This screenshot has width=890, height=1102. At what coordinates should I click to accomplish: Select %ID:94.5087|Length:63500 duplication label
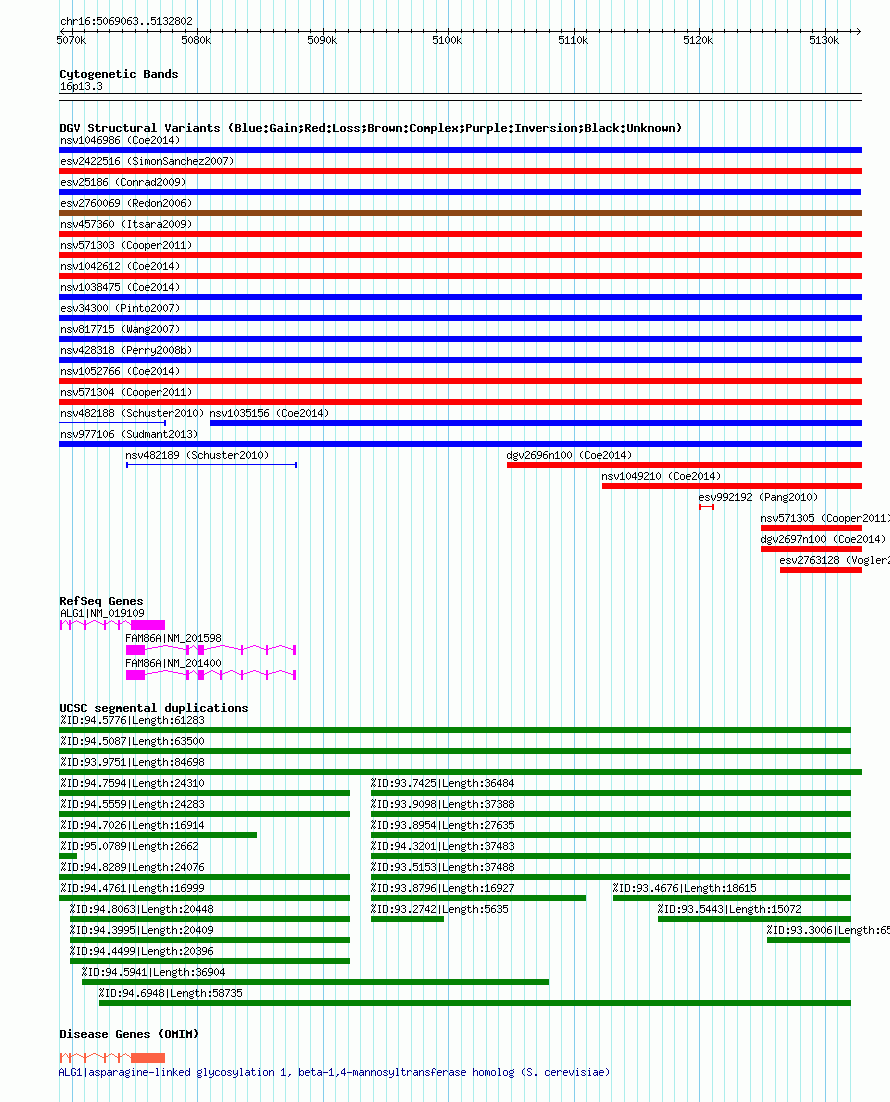[132, 741]
